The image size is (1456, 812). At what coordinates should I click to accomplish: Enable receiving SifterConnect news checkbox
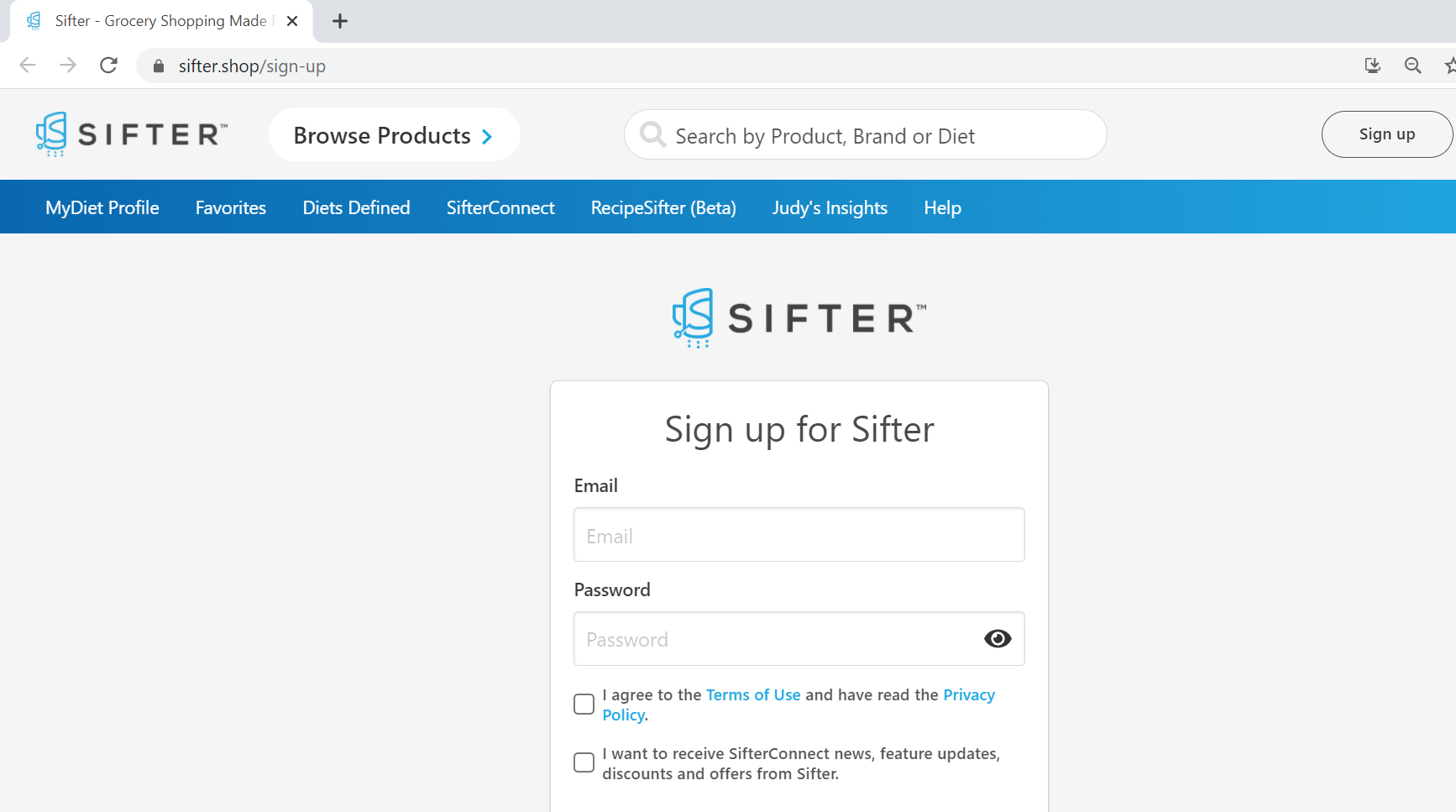584,762
